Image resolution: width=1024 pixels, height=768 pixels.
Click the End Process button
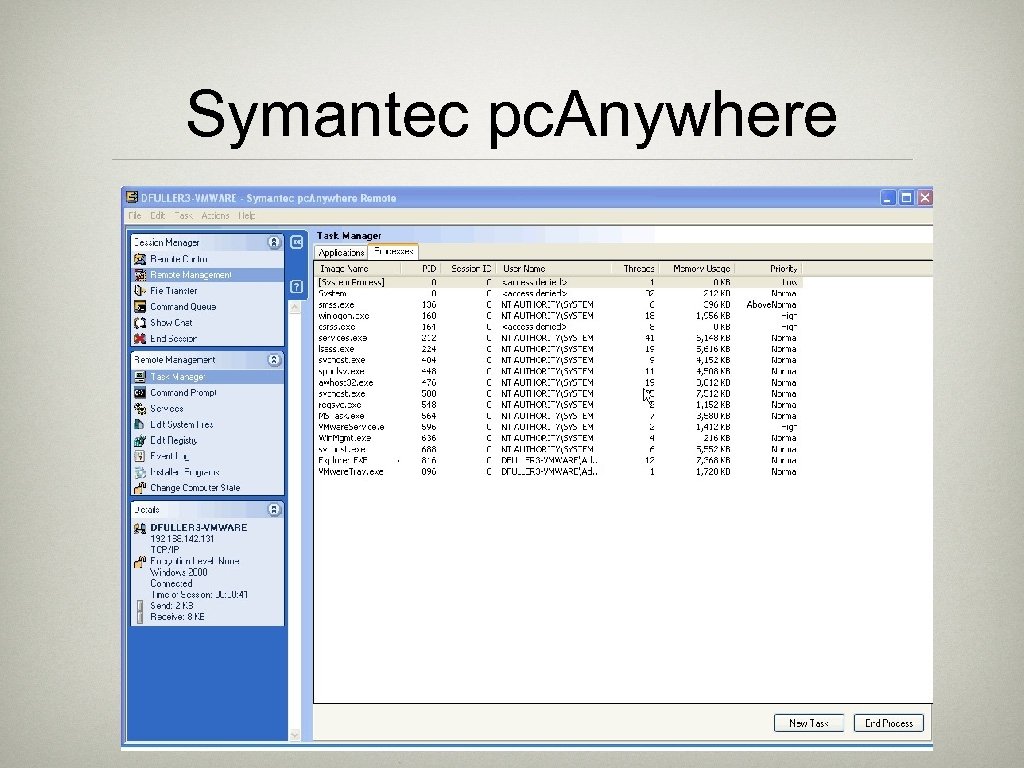pos(889,723)
